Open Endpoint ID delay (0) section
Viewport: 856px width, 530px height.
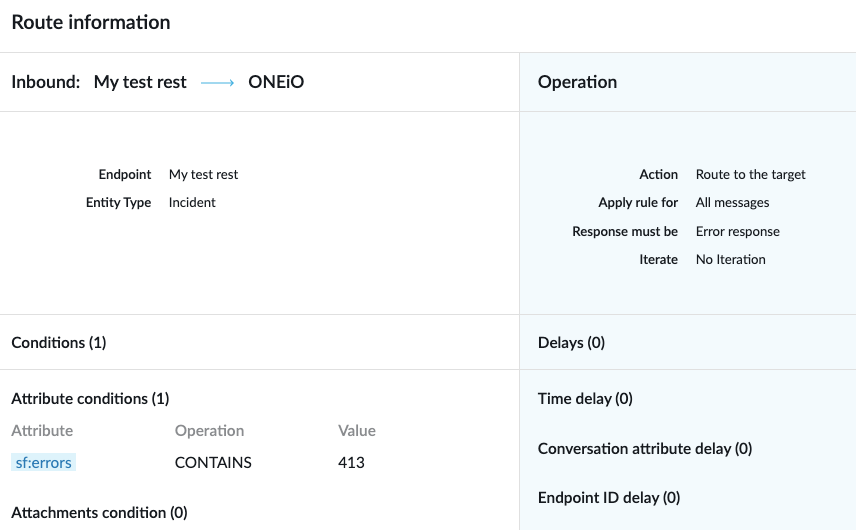pos(609,497)
